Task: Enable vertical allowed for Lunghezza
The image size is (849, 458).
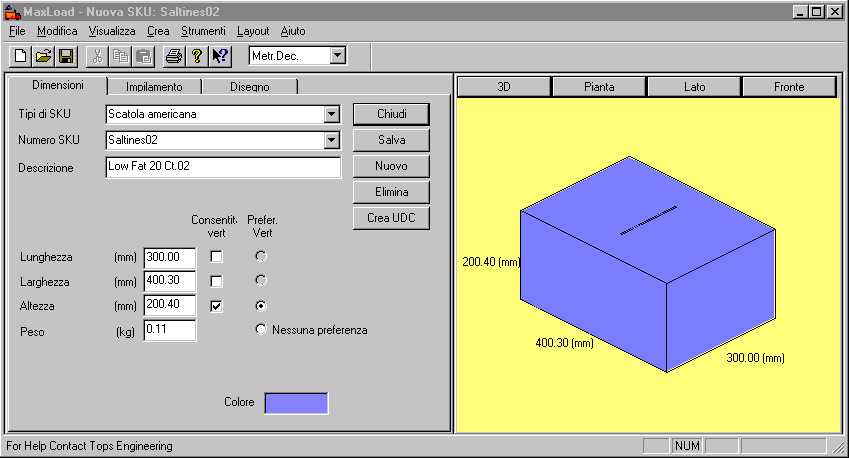Action: [x=216, y=257]
